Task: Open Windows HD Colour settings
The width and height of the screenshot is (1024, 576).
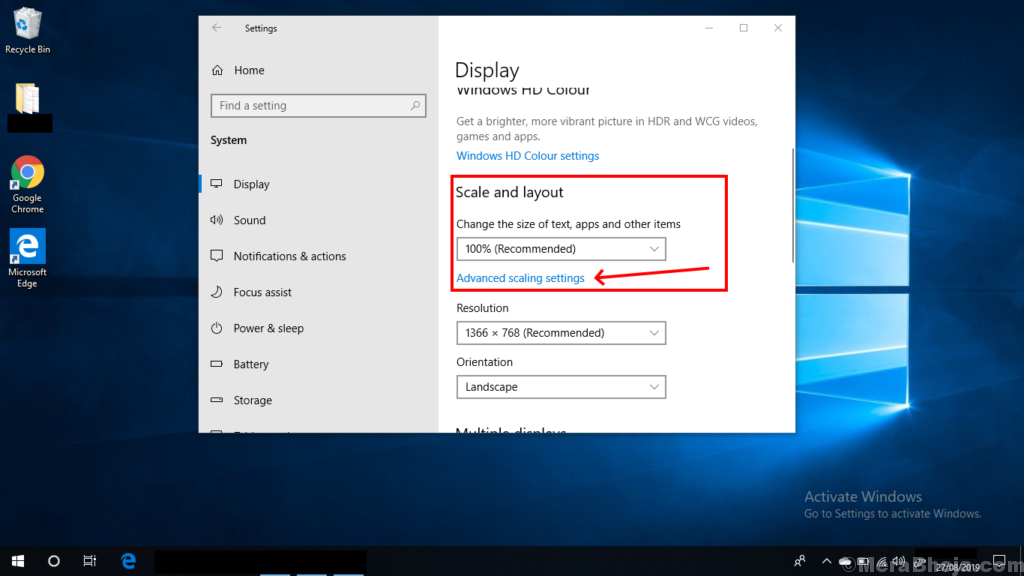Action: pyautogui.click(x=527, y=155)
